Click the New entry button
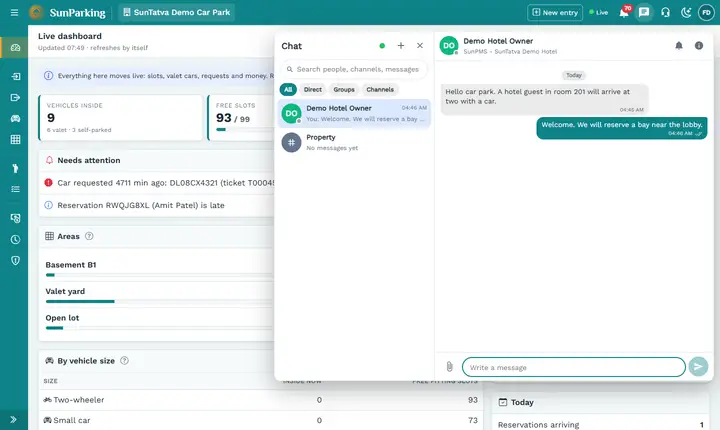This screenshot has width=720, height=430. click(555, 12)
